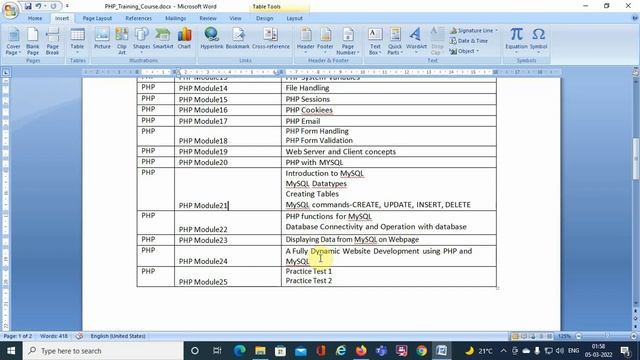Viewport: 640px width, 360px height.
Task: Open the Text Box gallery
Action: (375, 41)
